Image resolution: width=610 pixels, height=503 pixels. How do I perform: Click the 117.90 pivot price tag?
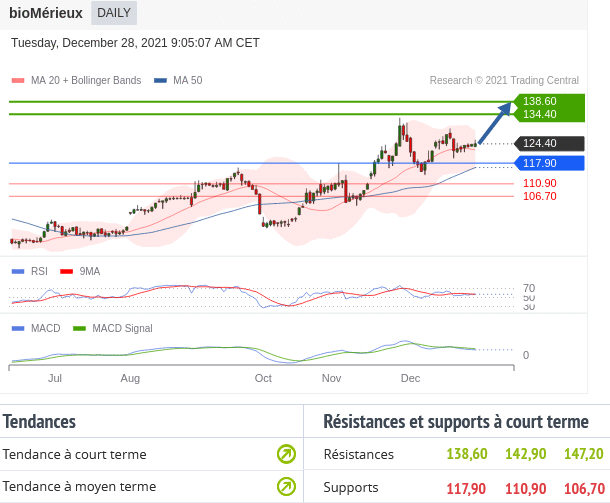coord(549,163)
